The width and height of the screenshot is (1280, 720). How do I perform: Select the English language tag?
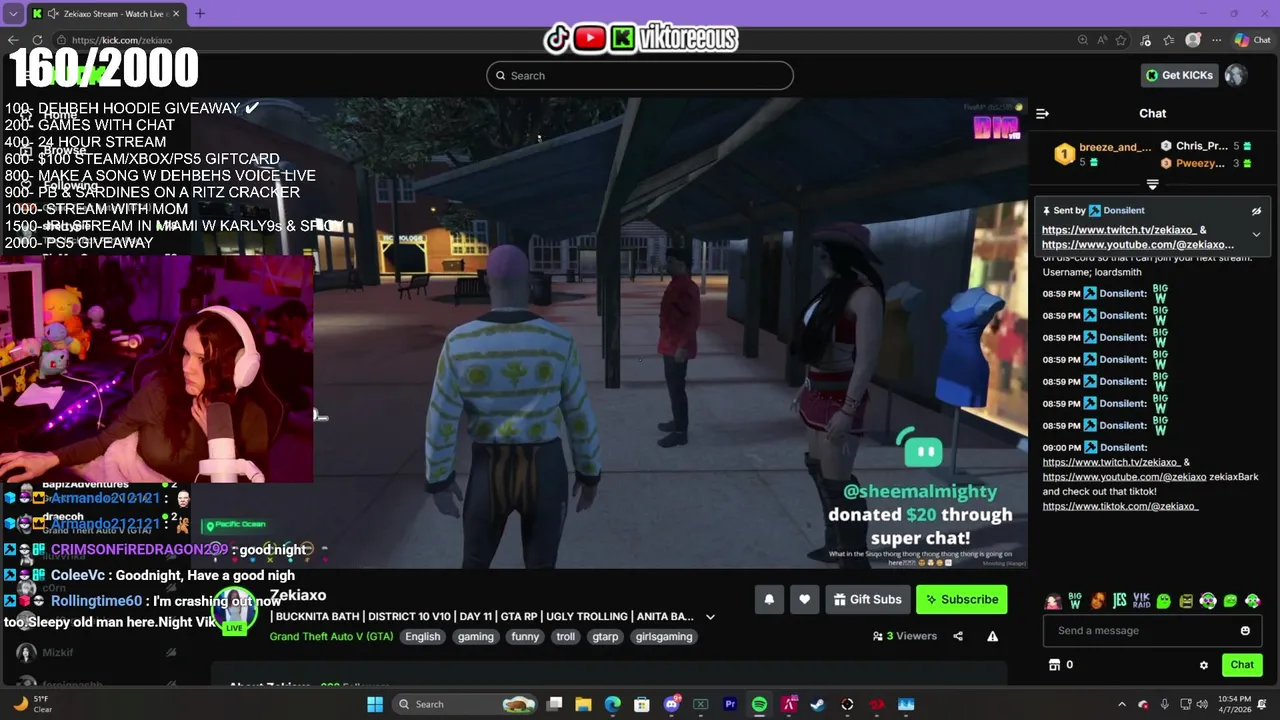[423, 636]
